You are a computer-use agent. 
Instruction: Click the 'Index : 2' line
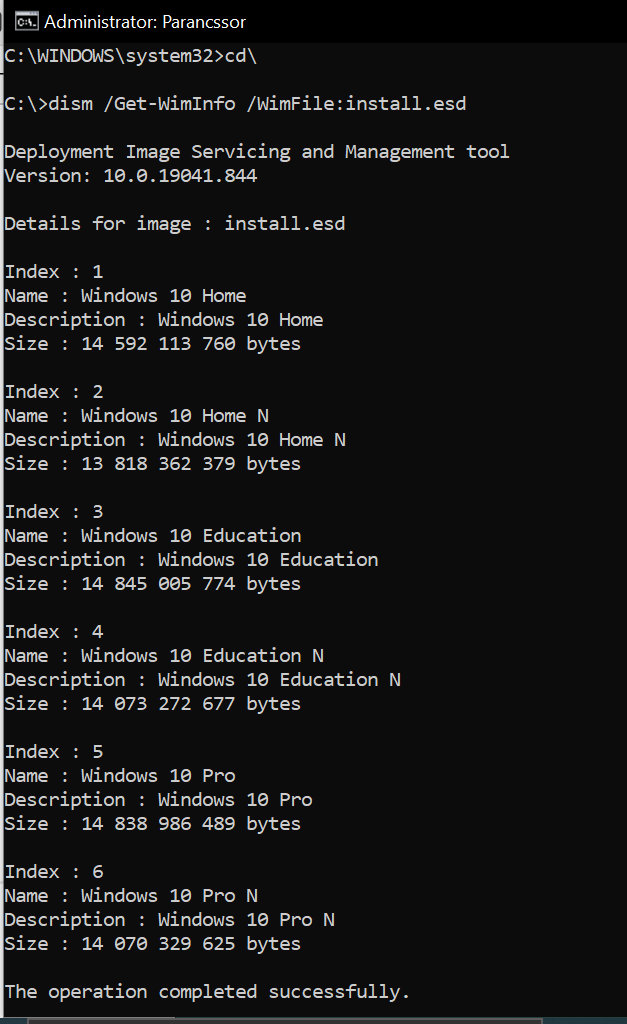click(54, 392)
